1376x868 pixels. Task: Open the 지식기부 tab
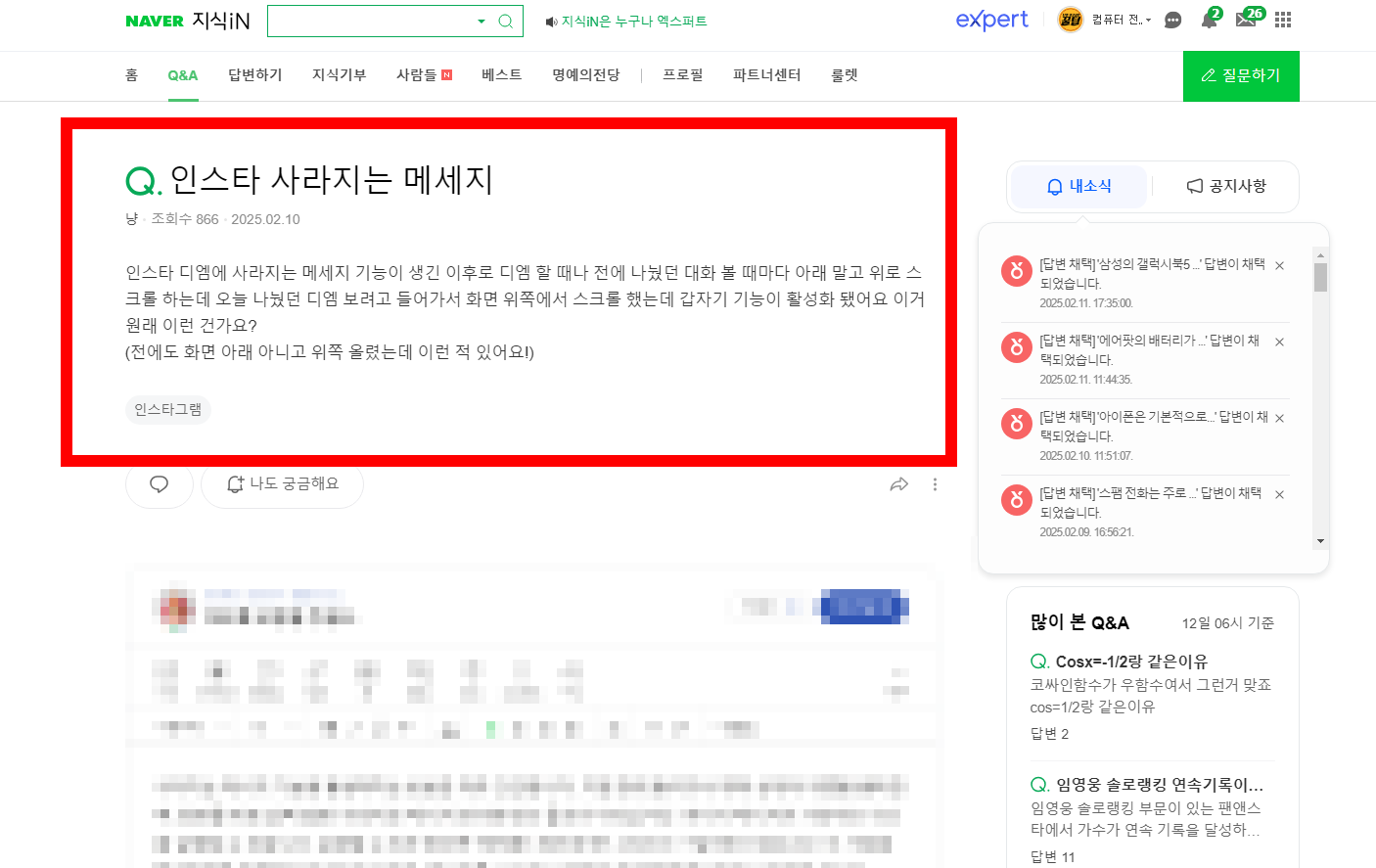tap(340, 75)
